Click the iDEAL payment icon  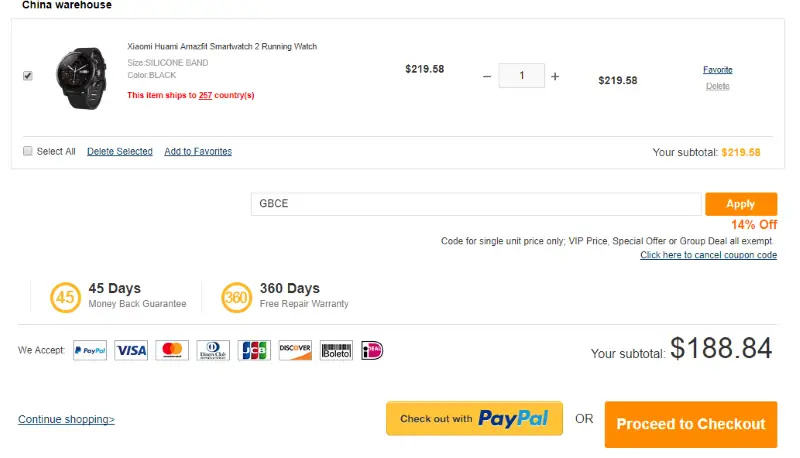[372, 350]
